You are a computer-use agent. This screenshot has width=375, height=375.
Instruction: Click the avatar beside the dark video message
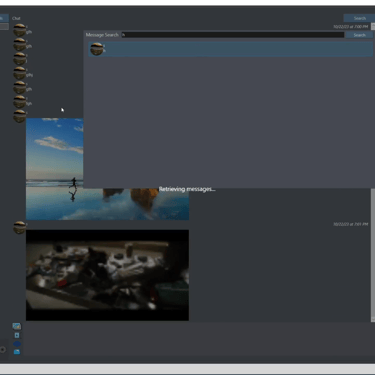[19, 227]
